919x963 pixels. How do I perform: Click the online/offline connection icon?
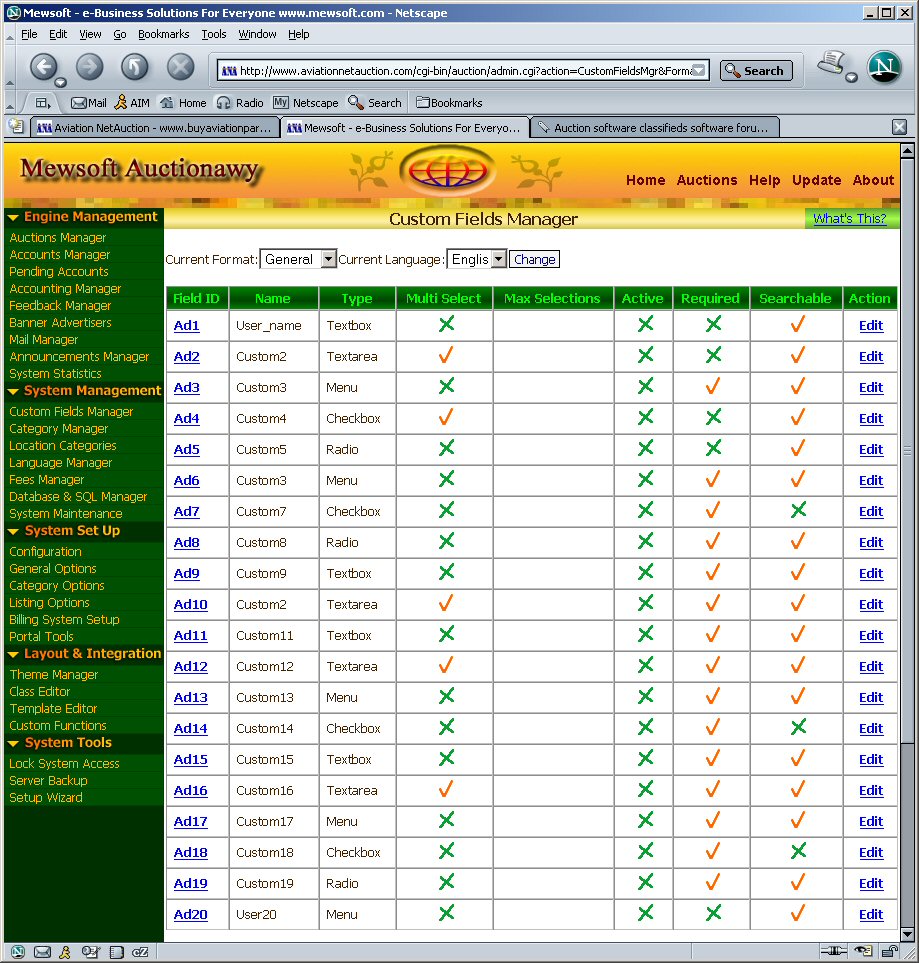[x=834, y=951]
